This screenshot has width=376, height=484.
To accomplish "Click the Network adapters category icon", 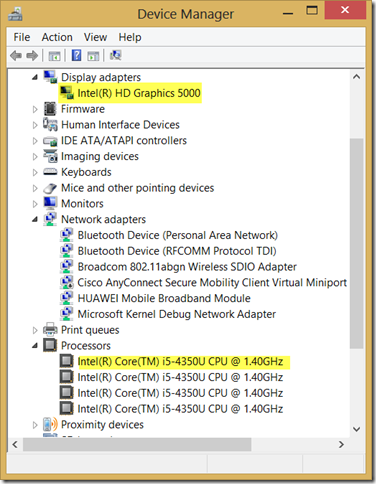I will click(50, 219).
